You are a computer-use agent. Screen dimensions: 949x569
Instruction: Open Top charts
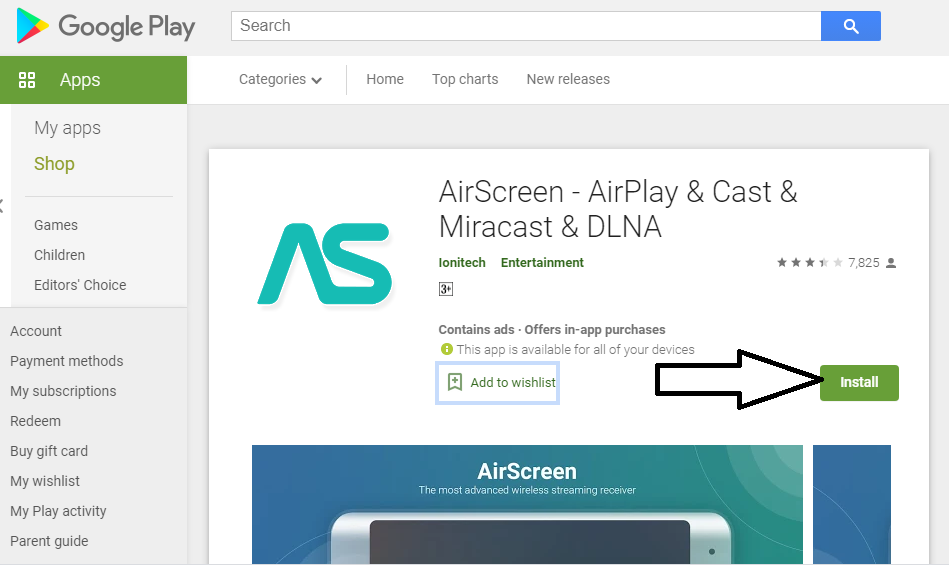click(465, 79)
